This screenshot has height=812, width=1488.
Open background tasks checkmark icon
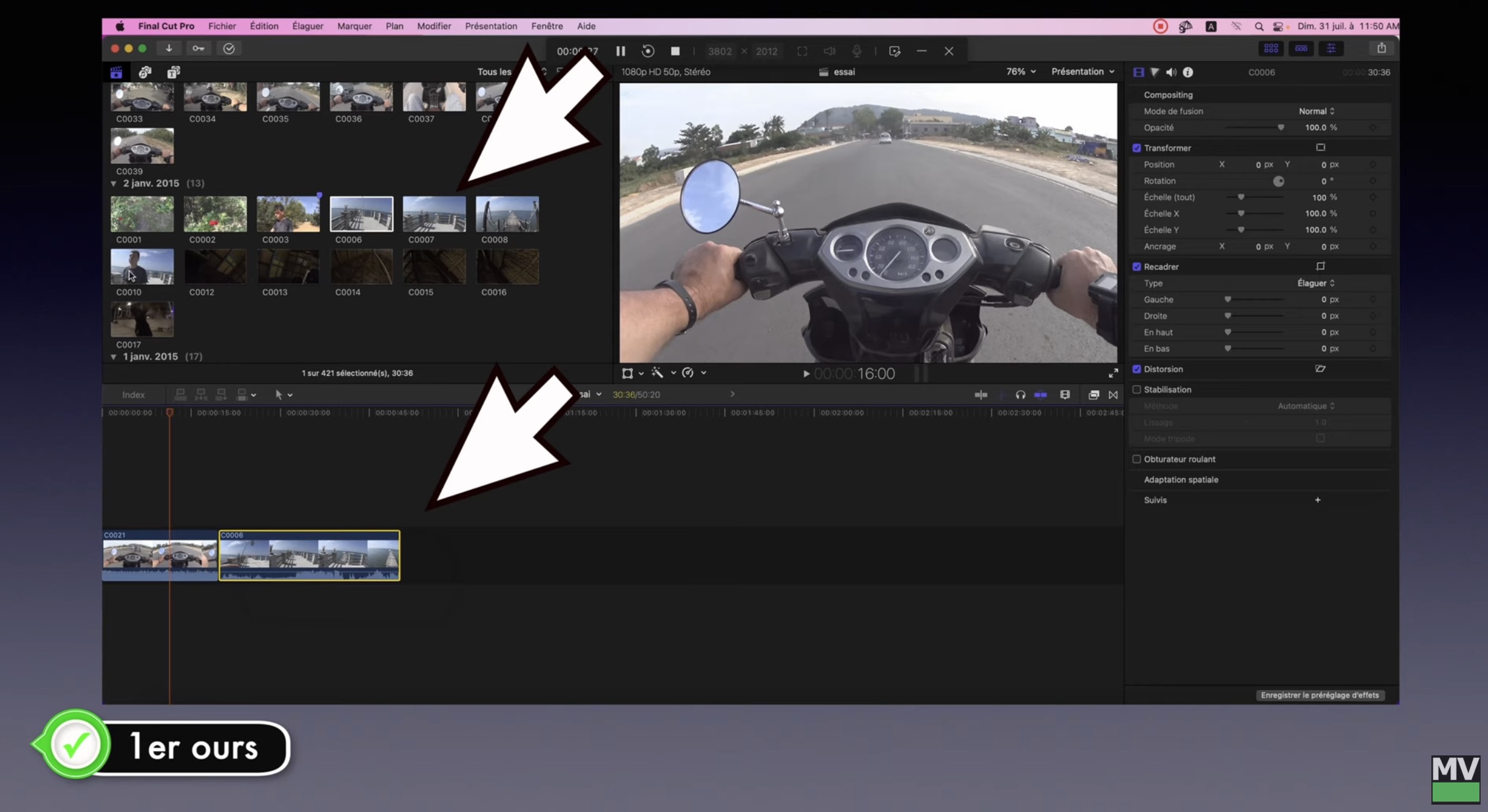(x=229, y=49)
